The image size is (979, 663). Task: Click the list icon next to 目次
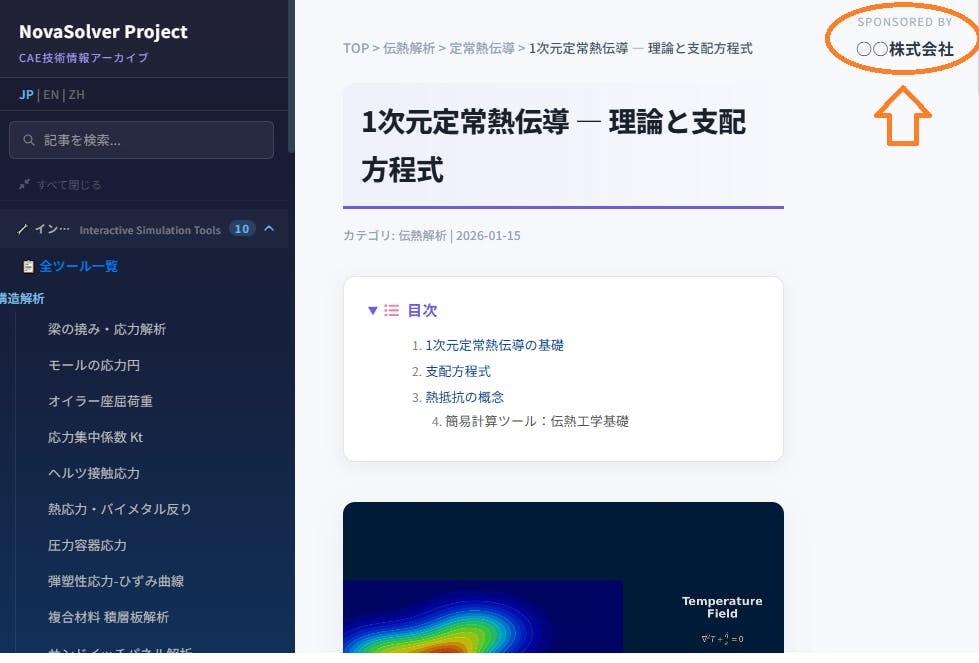pyautogui.click(x=391, y=311)
